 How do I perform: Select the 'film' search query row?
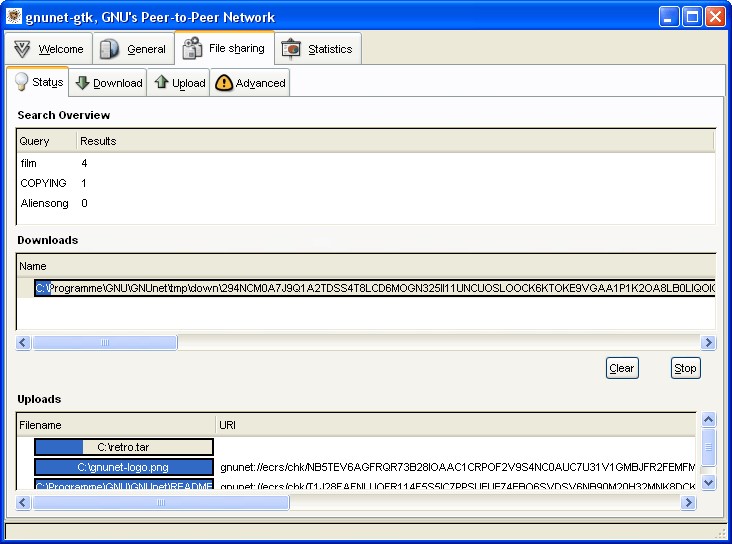366,163
